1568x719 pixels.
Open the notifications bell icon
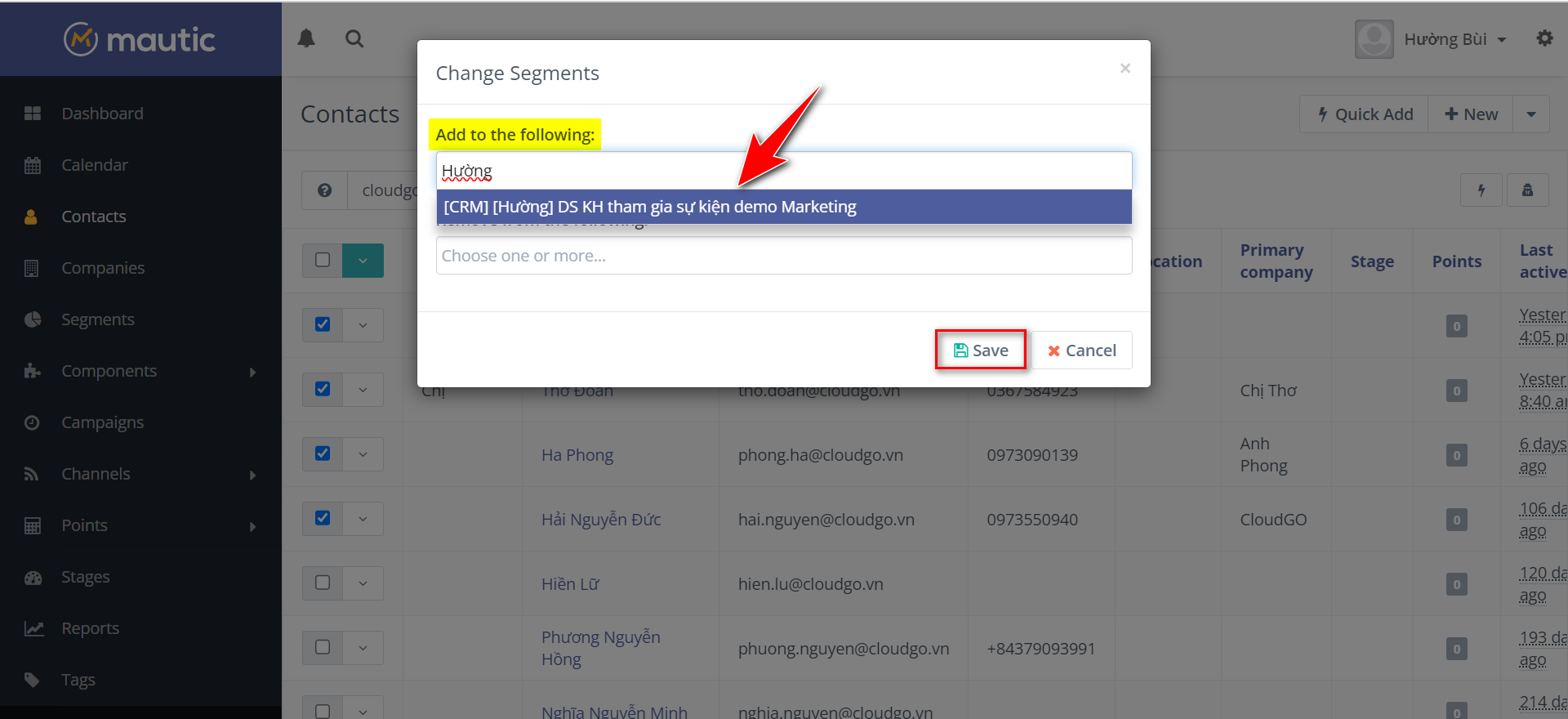306,38
